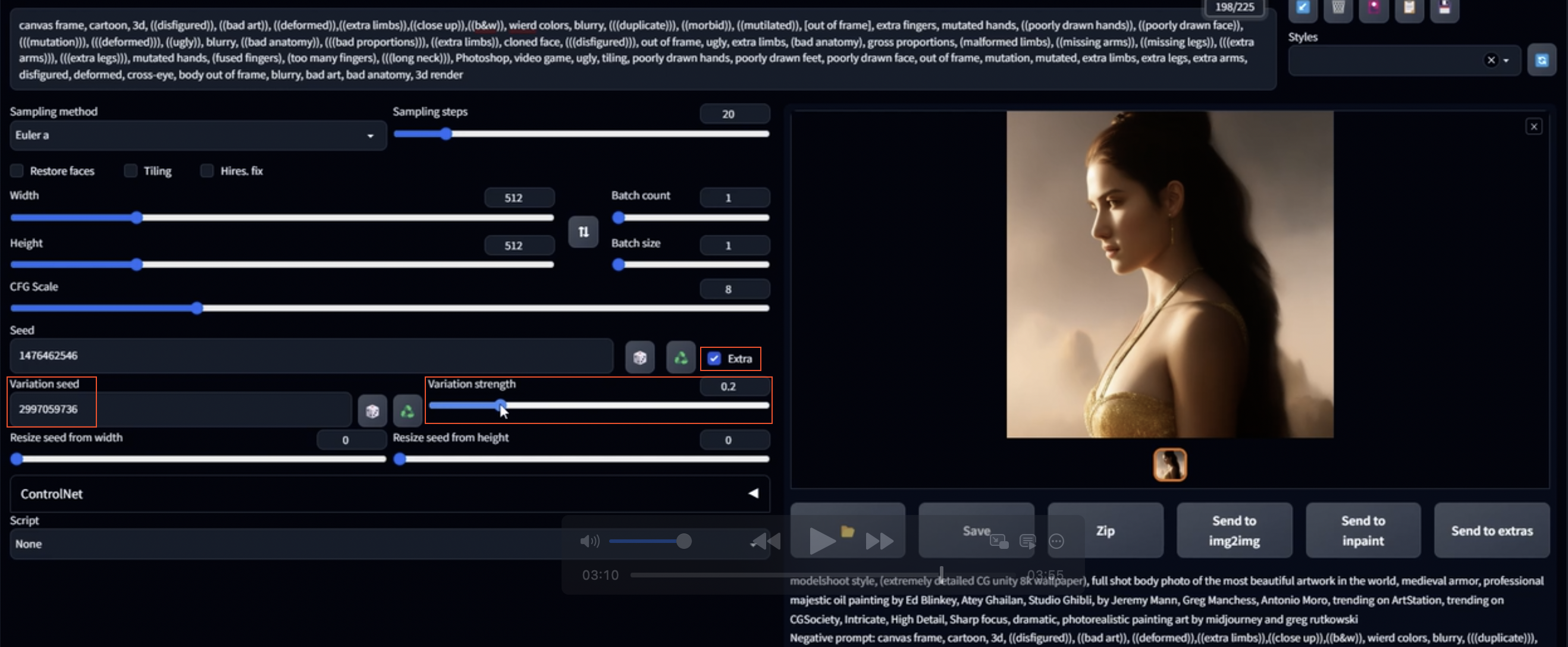This screenshot has width=1568, height=647.
Task: Click the clipboard apply-styles icon
Action: pyautogui.click(x=1409, y=8)
